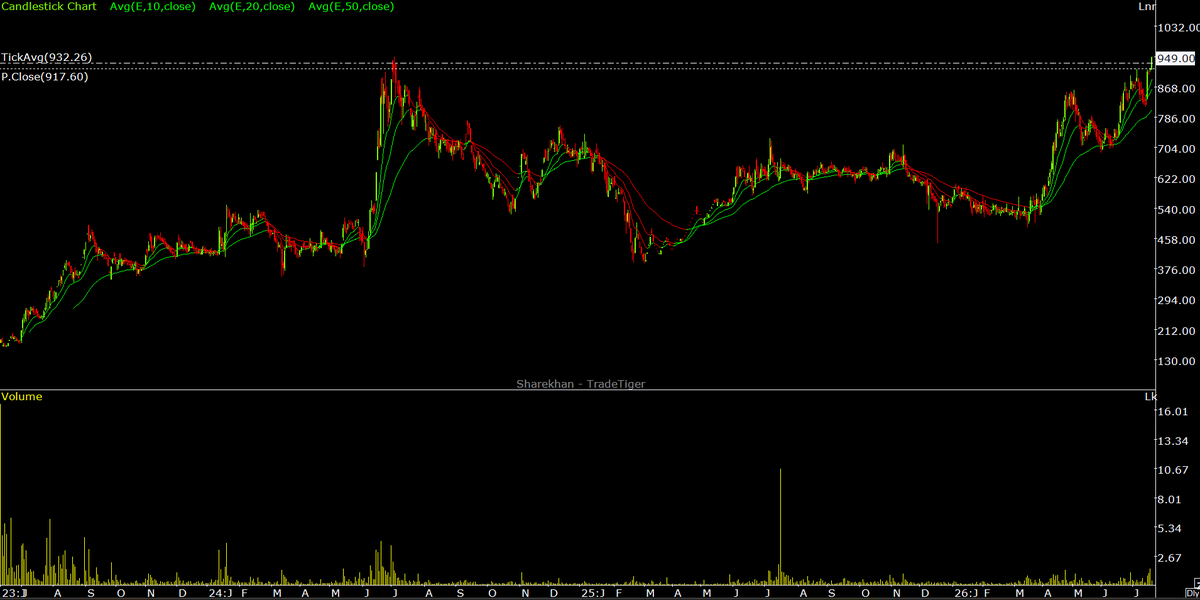
Task: Click the 16.01 volume axis value
Action: (1172, 412)
